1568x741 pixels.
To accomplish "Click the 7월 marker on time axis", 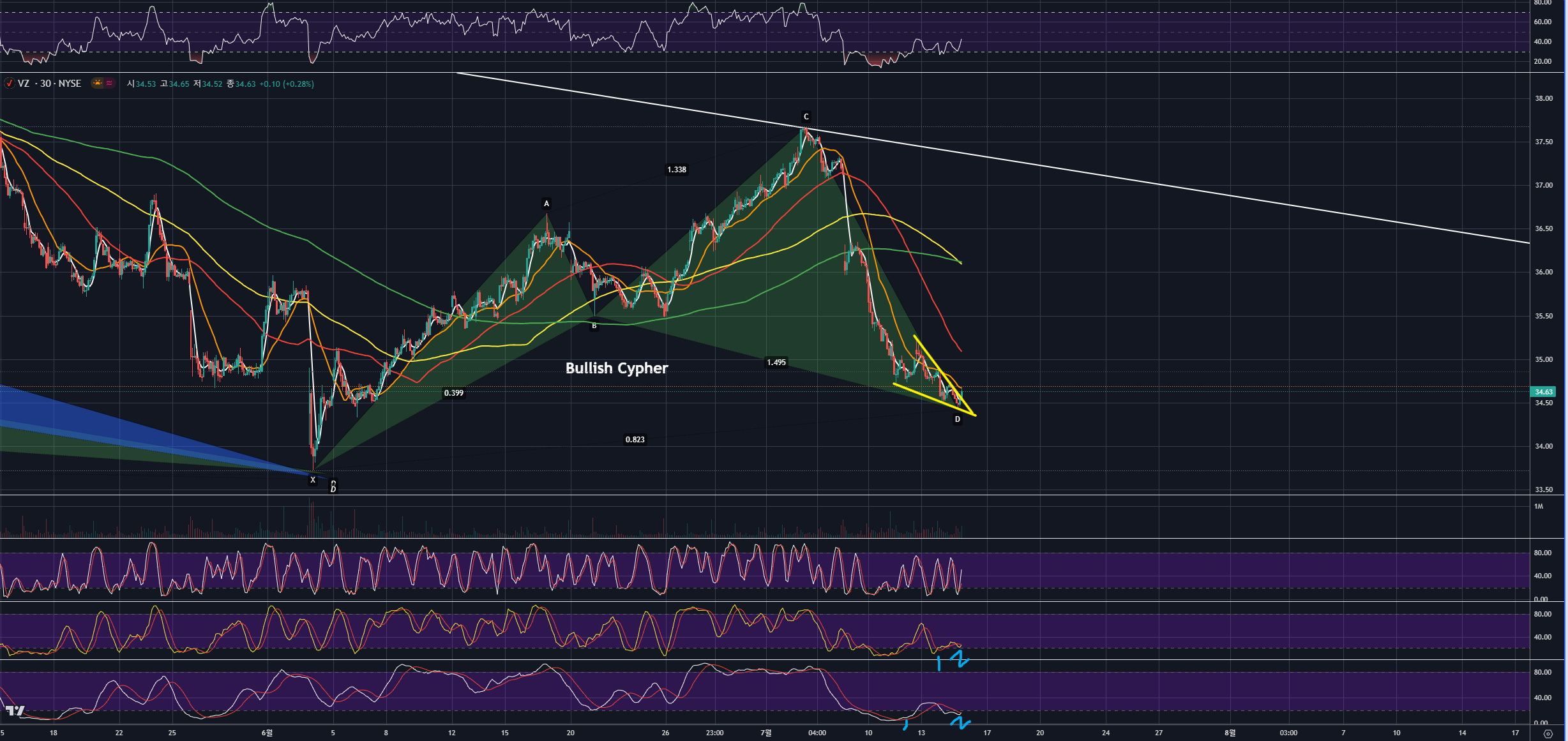I will tap(766, 733).
